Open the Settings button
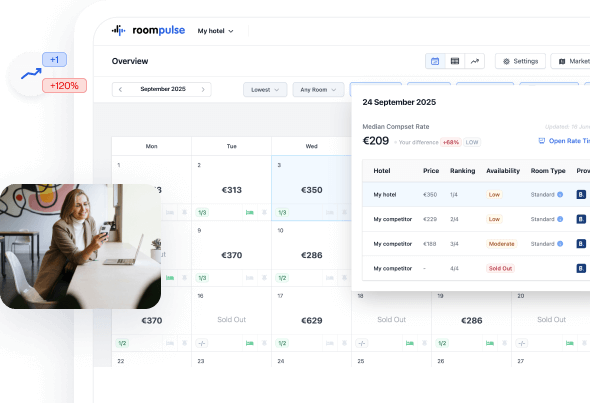Viewport: 590px width, 403px height. click(x=520, y=61)
